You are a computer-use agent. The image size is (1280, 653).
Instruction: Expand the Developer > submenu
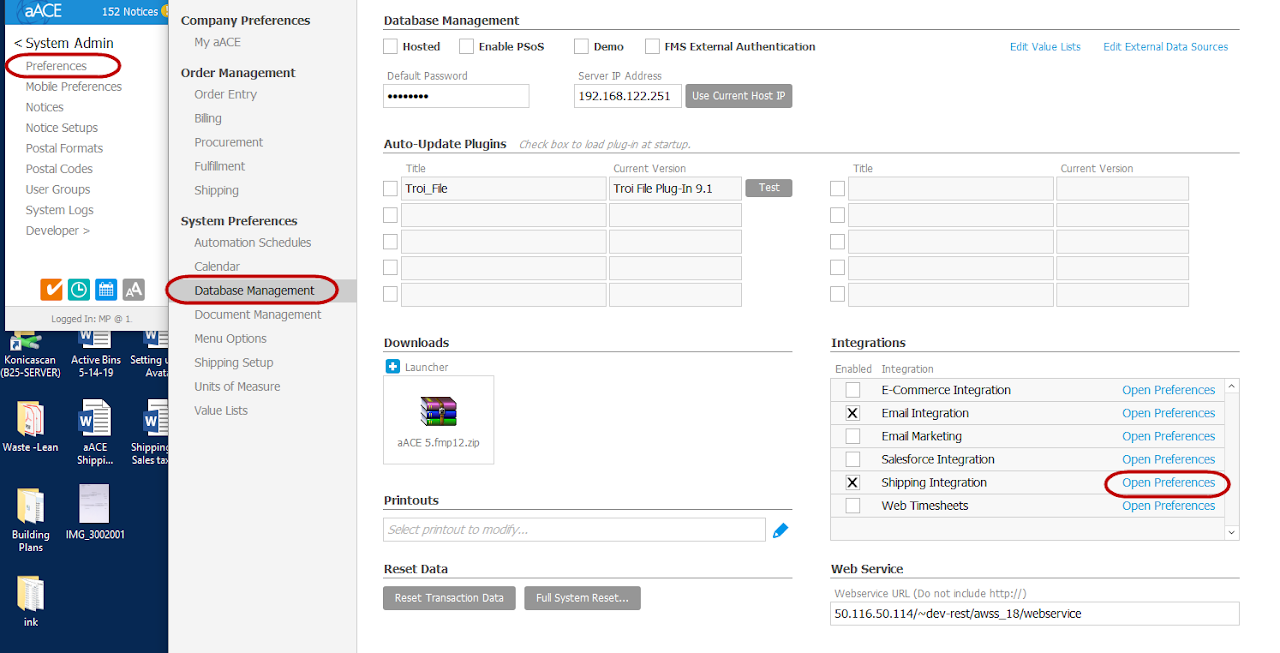[58, 231]
